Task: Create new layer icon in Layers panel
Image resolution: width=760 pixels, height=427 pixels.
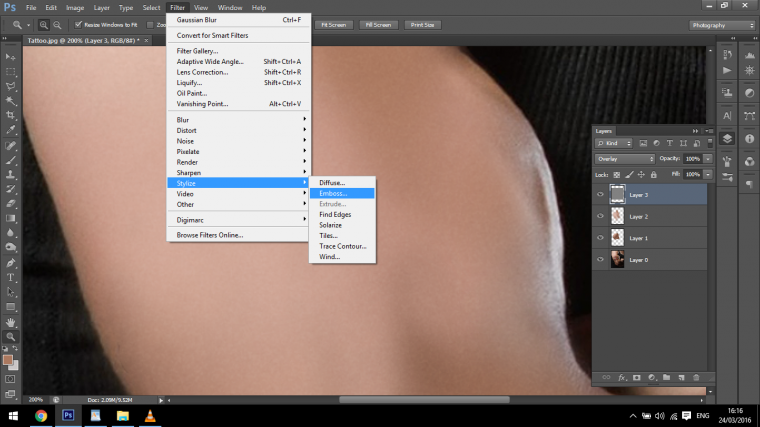Action: pos(681,377)
